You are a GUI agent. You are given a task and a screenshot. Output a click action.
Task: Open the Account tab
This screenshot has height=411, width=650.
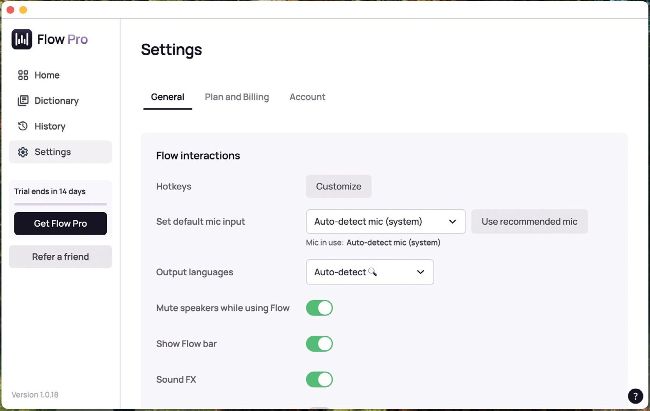pos(307,97)
